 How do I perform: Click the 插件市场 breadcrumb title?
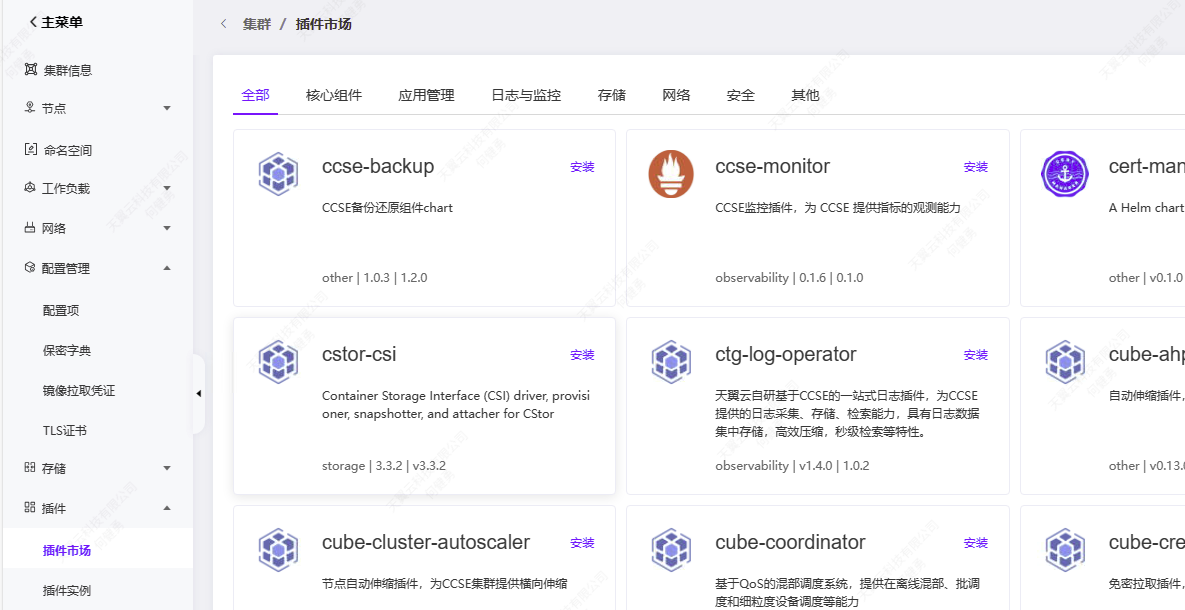tap(323, 24)
